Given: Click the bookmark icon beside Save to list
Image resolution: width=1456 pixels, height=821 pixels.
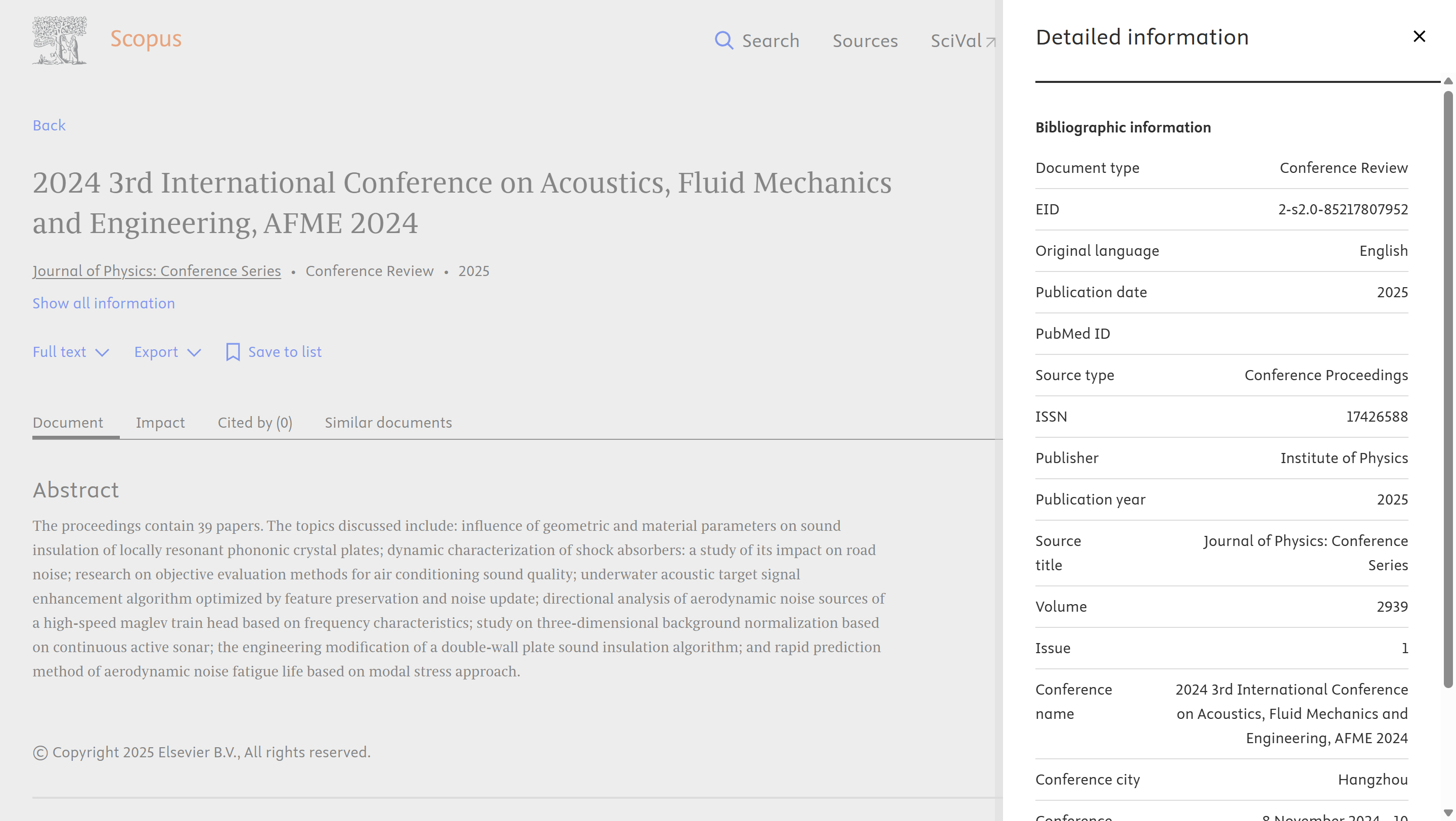Looking at the screenshot, I should [x=233, y=352].
